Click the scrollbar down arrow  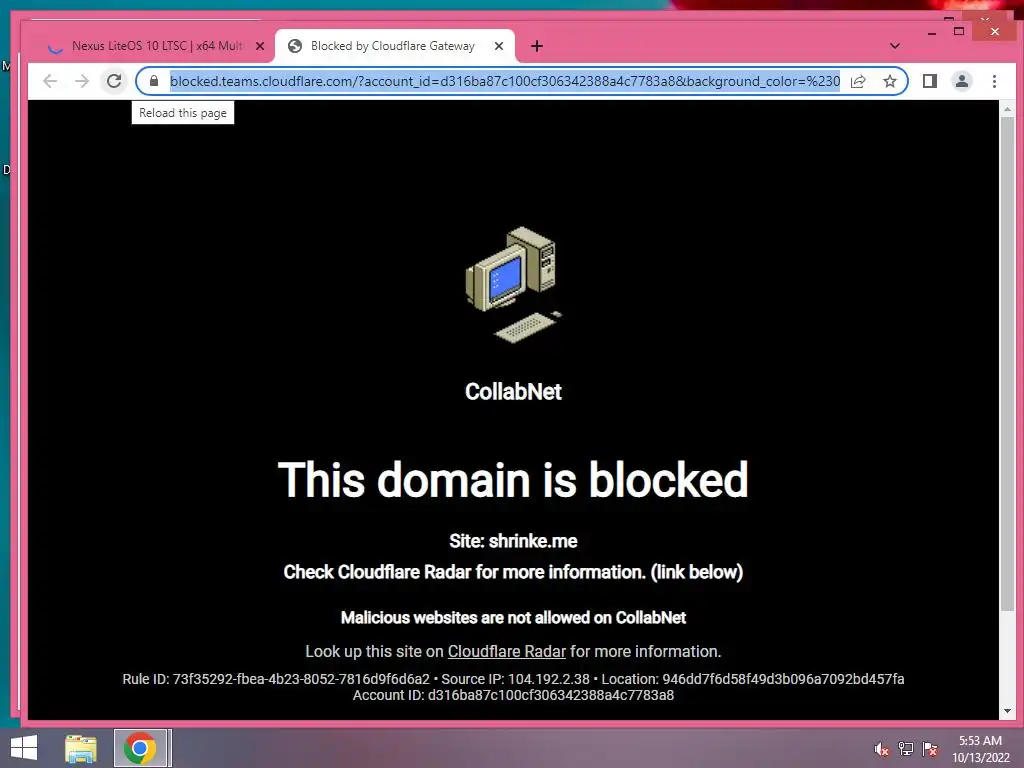[1007, 711]
